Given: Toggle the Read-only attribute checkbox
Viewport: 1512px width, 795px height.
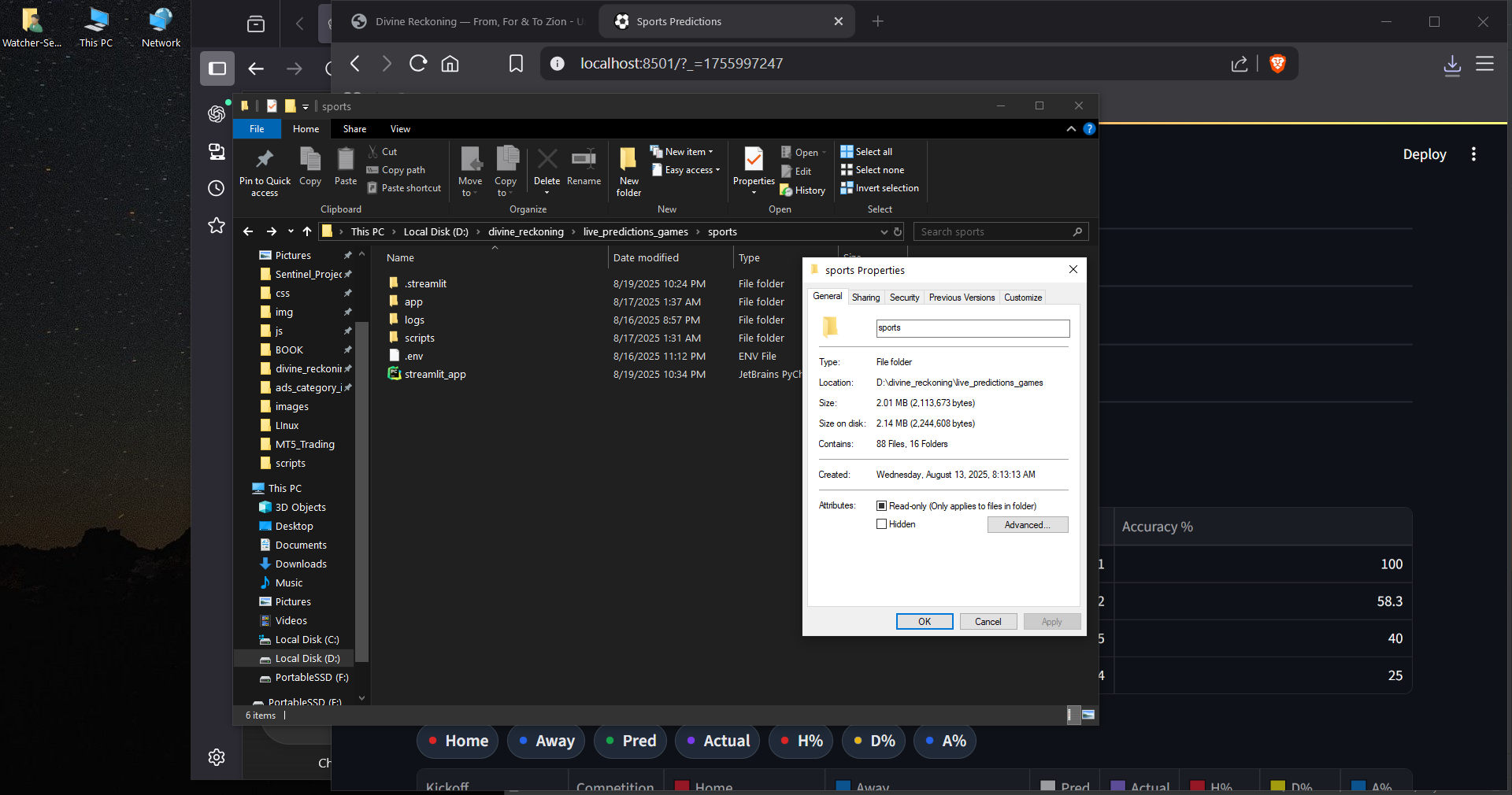Looking at the screenshot, I should [x=882, y=506].
